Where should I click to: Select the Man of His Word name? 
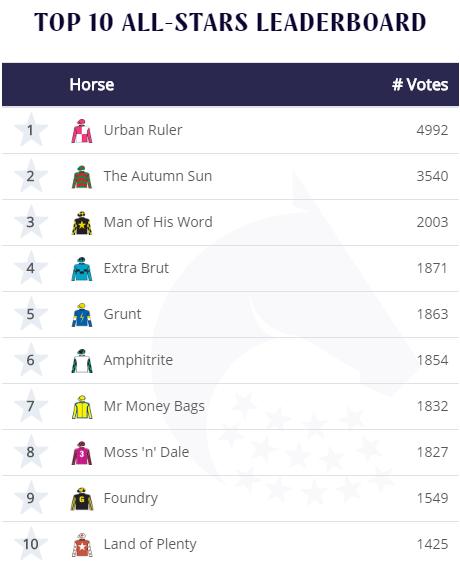[158, 222]
